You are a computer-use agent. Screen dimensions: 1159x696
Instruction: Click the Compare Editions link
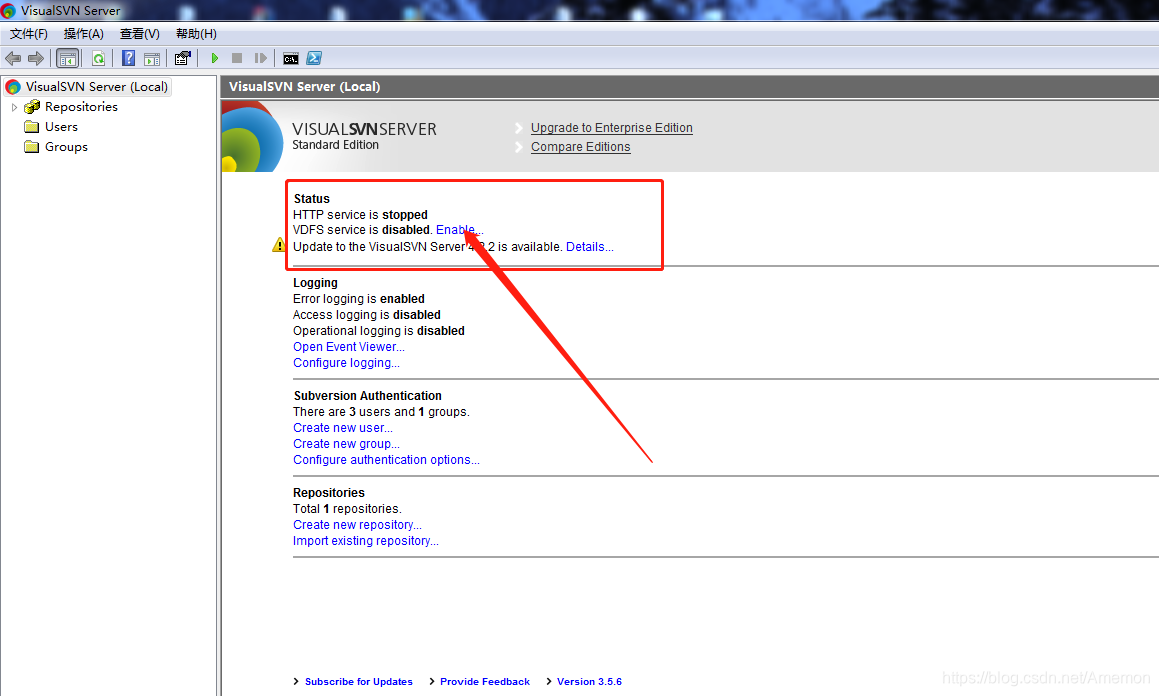tap(580, 147)
